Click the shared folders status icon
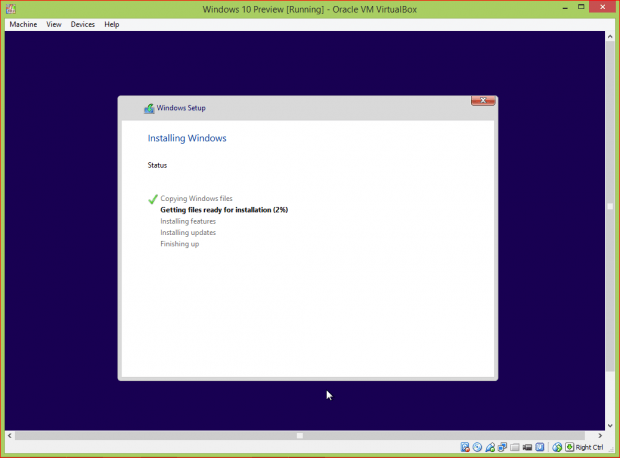620x458 pixels. point(514,447)
